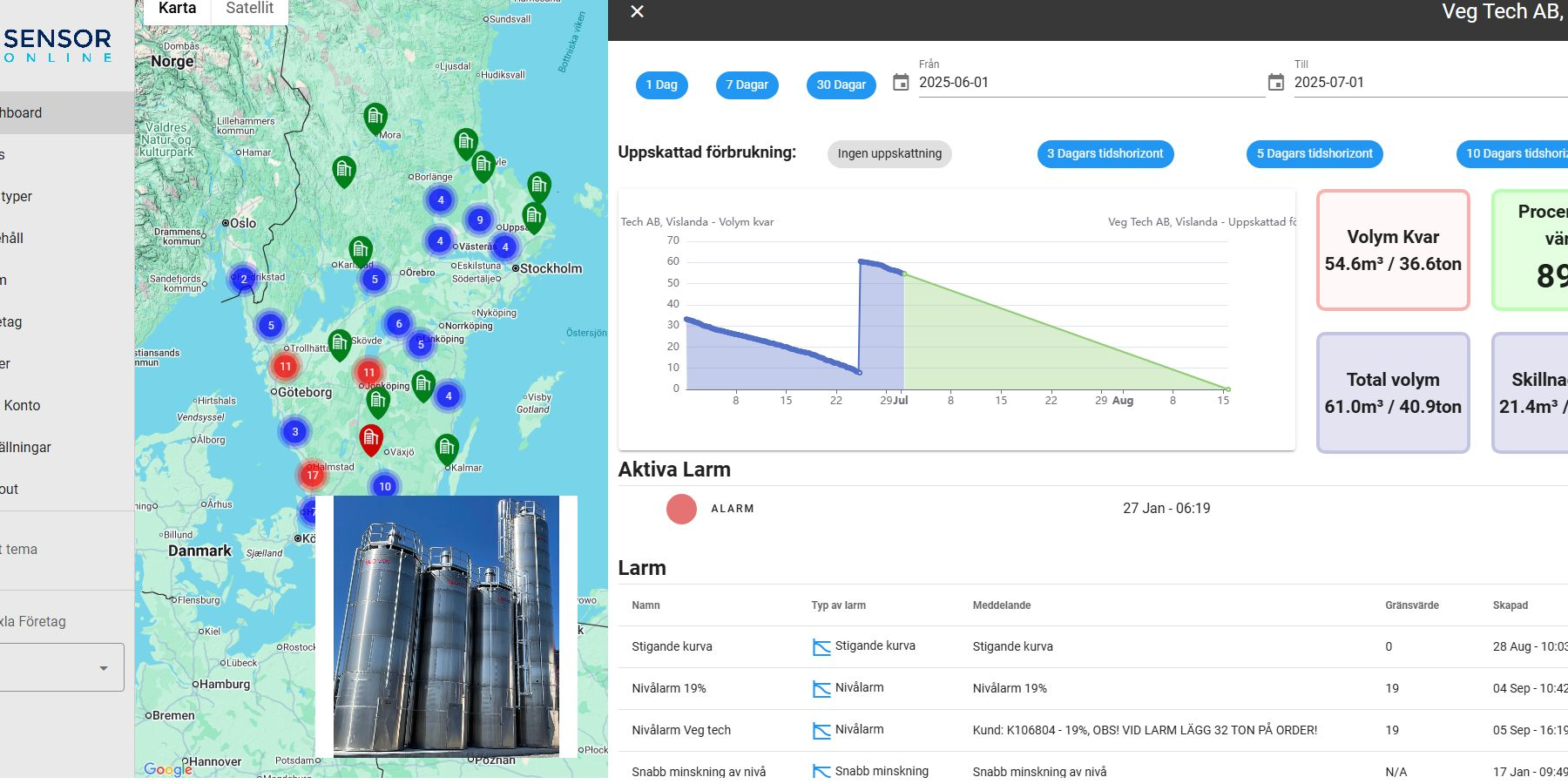Image resolution: width=1568 pixels, height=784 pixels.
Task: Close the Veg Tech detail panel
Action: pyautogui.click(x=637, y=11)
